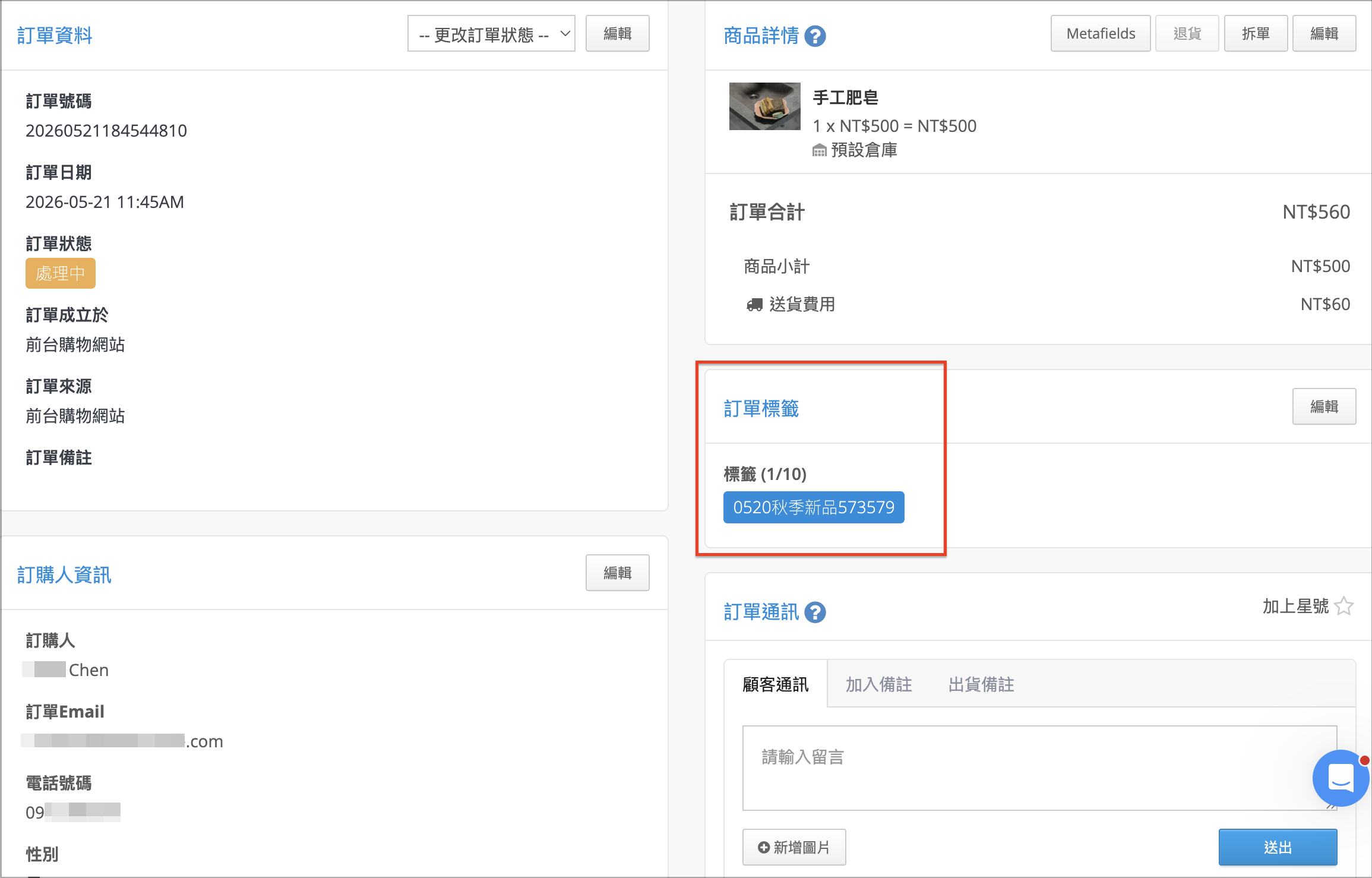Viewport: 1372px width, 878px height.
Task: Open the Metafields button
Action: pos(1101,34)
